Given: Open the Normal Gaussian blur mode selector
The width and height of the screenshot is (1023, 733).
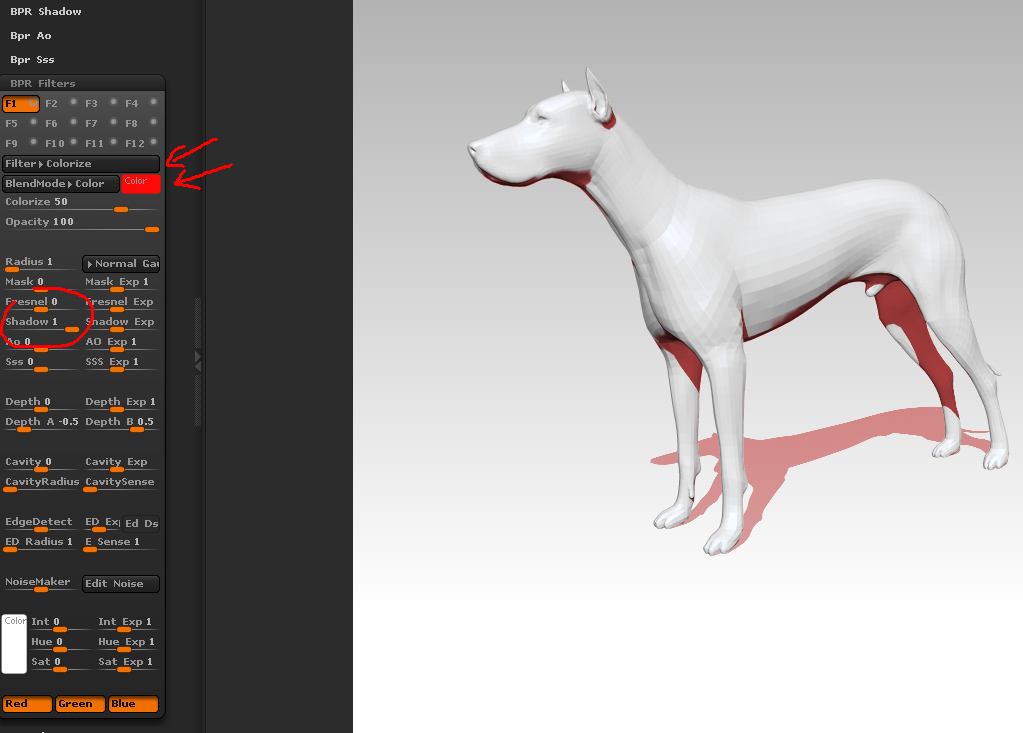Looking at the screenshot, I should pos(120,263).
